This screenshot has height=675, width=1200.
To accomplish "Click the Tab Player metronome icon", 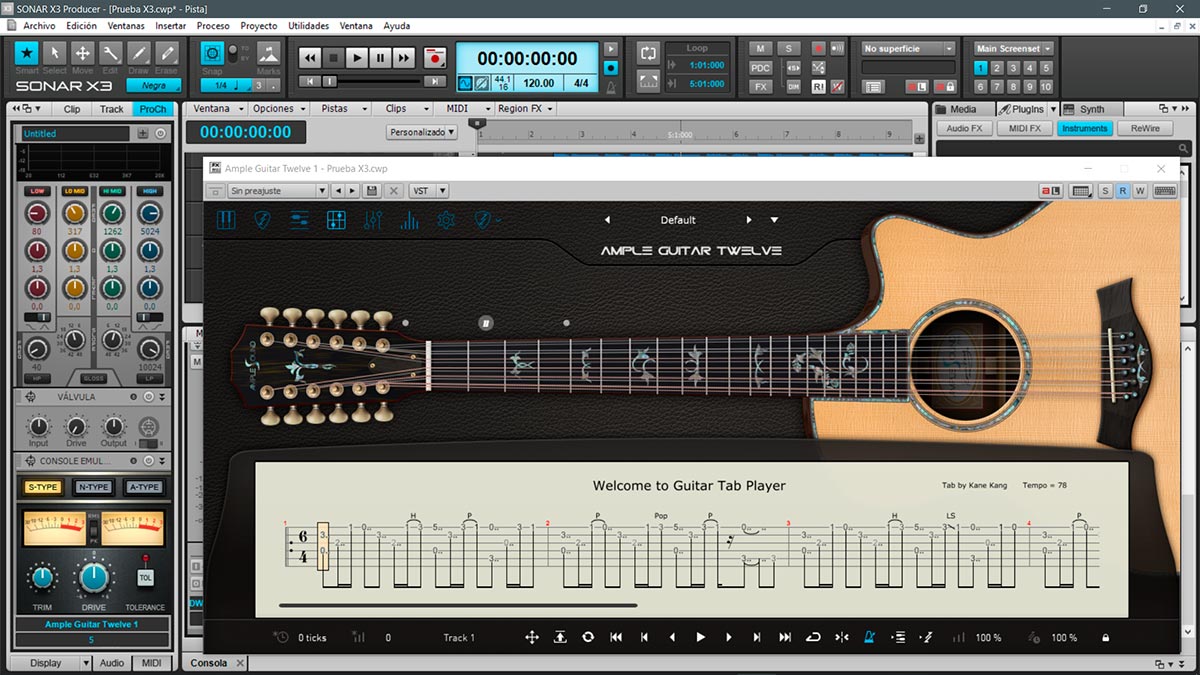I will point(870,637).
